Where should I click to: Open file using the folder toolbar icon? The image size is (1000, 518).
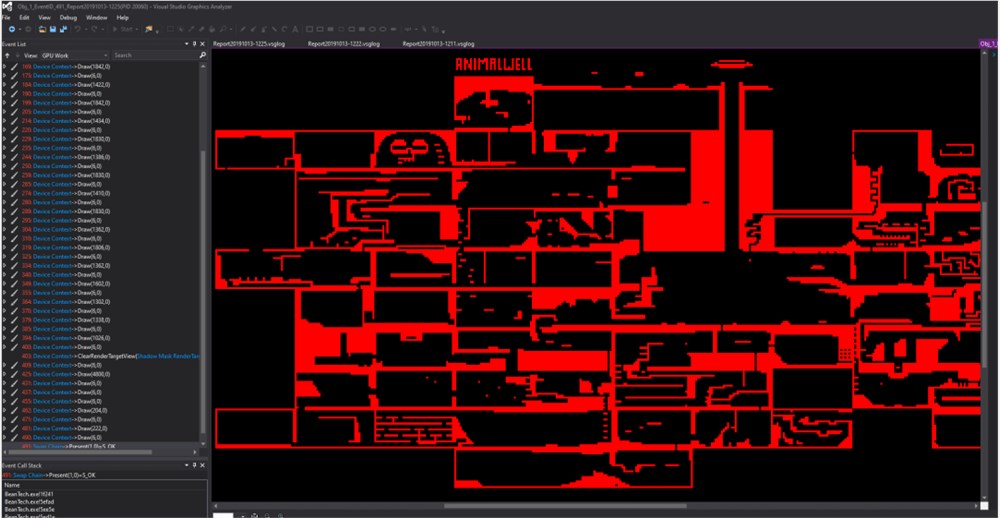click(x=43, y=29)
